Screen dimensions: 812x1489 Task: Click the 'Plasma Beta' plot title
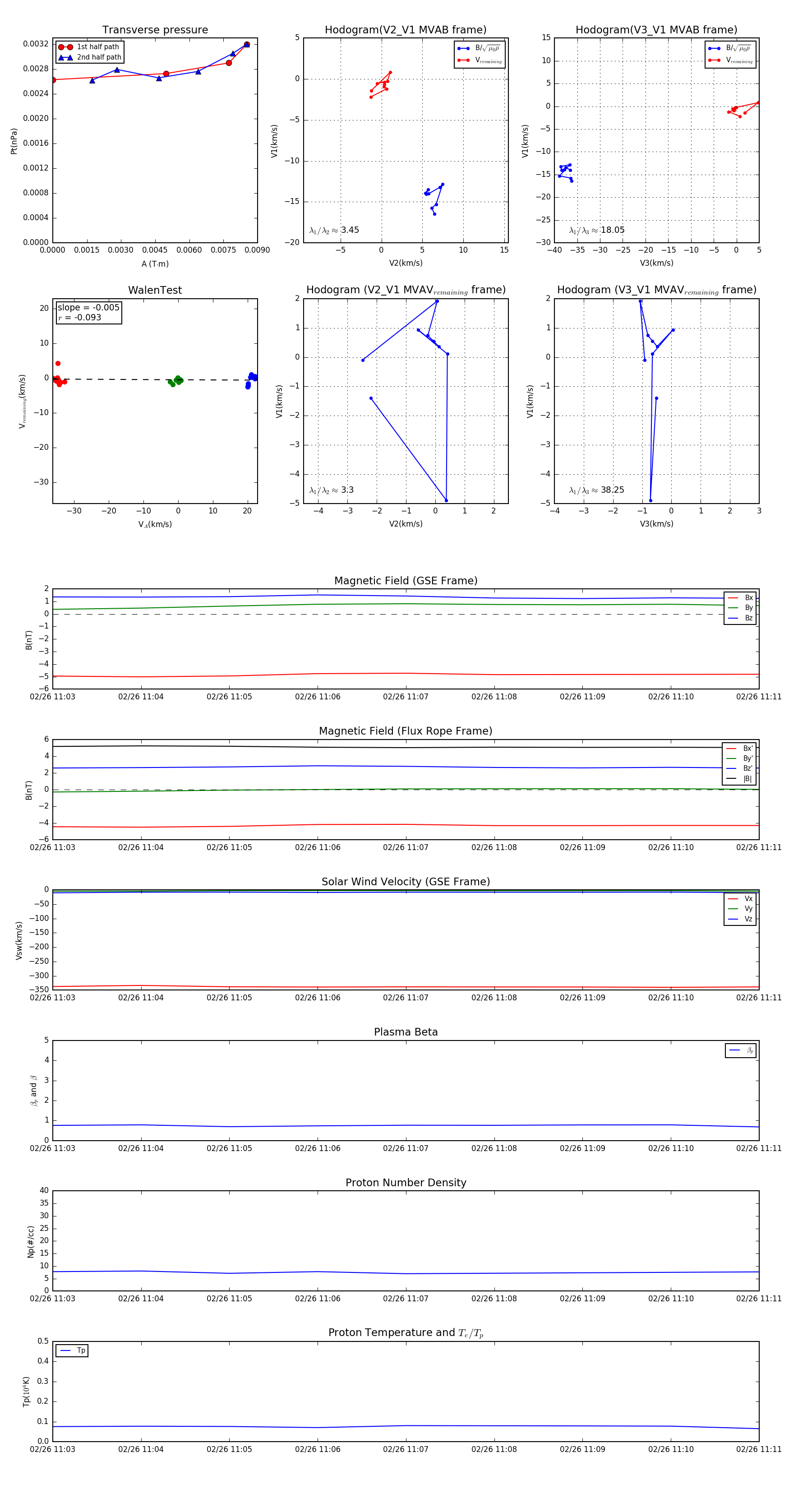406,1032
